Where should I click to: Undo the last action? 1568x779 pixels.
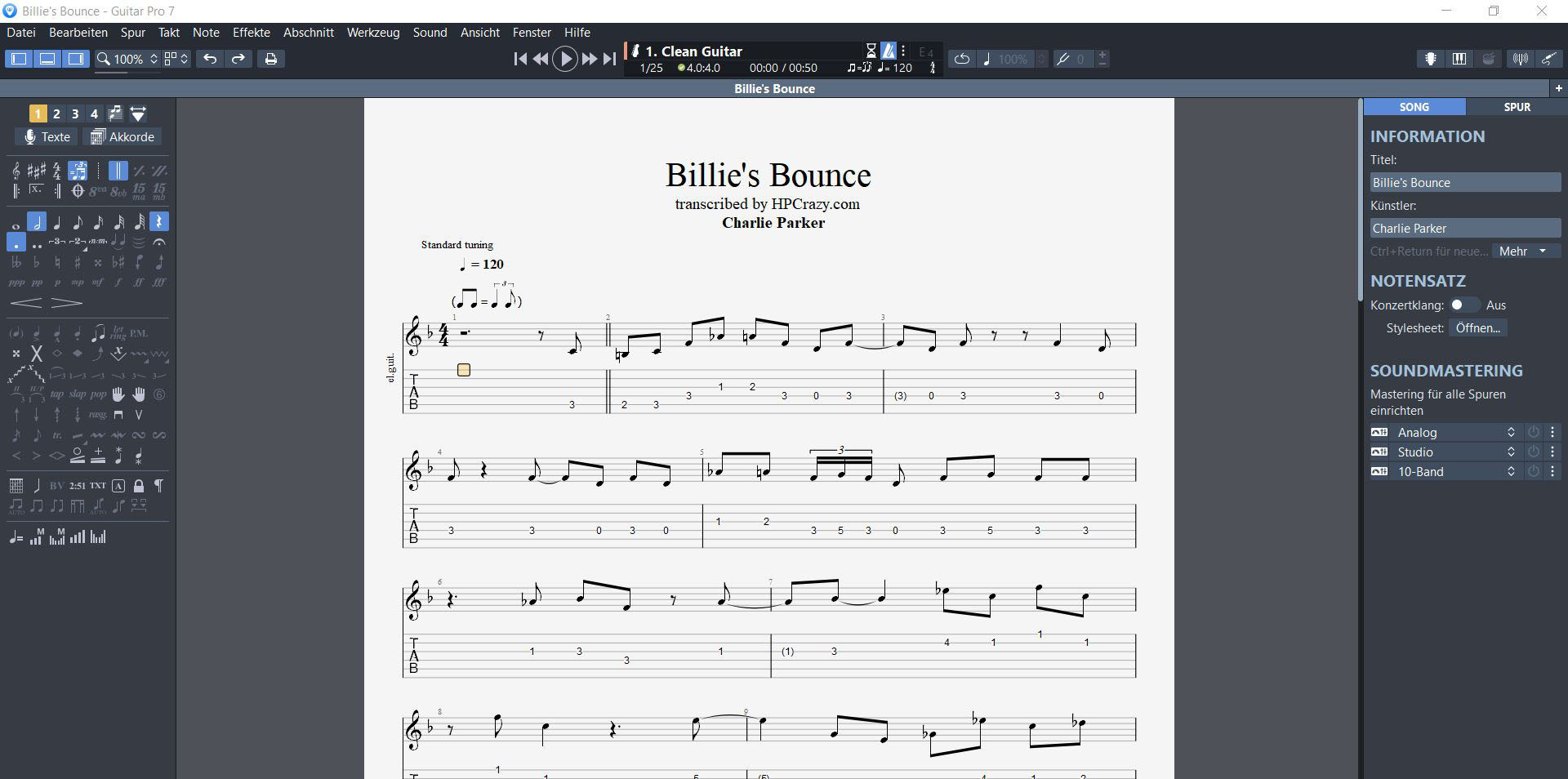point(210,59)
